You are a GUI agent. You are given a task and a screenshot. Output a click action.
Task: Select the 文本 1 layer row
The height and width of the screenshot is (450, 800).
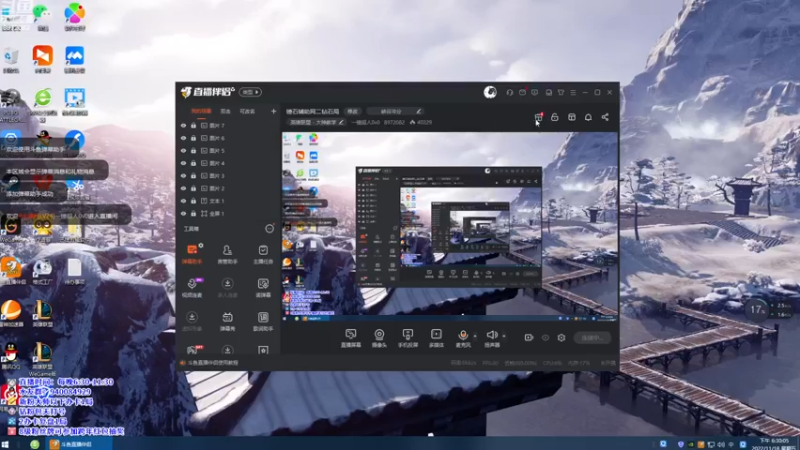point(228,201)
